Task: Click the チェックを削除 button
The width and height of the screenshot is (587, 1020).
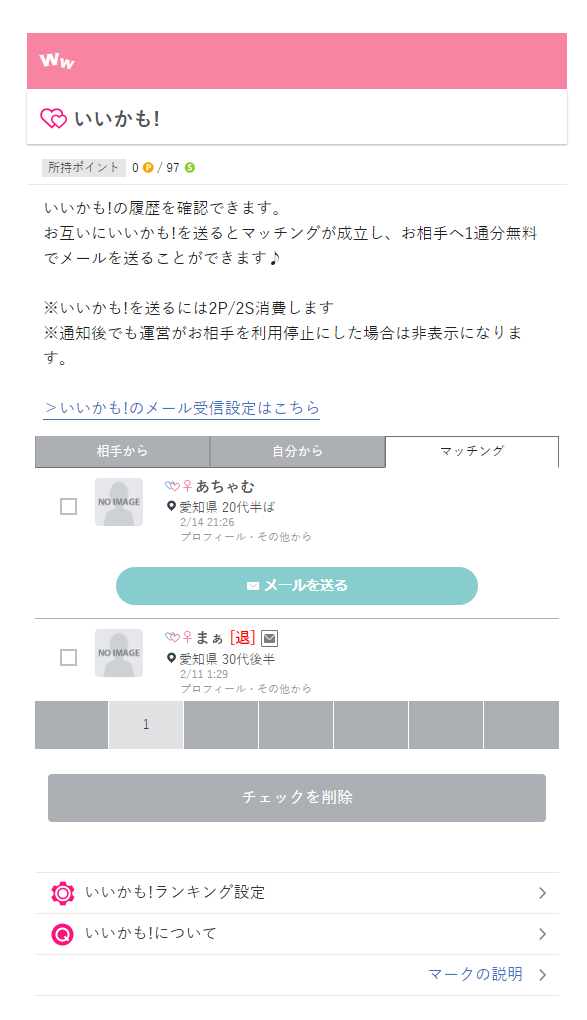Action: 297,798
